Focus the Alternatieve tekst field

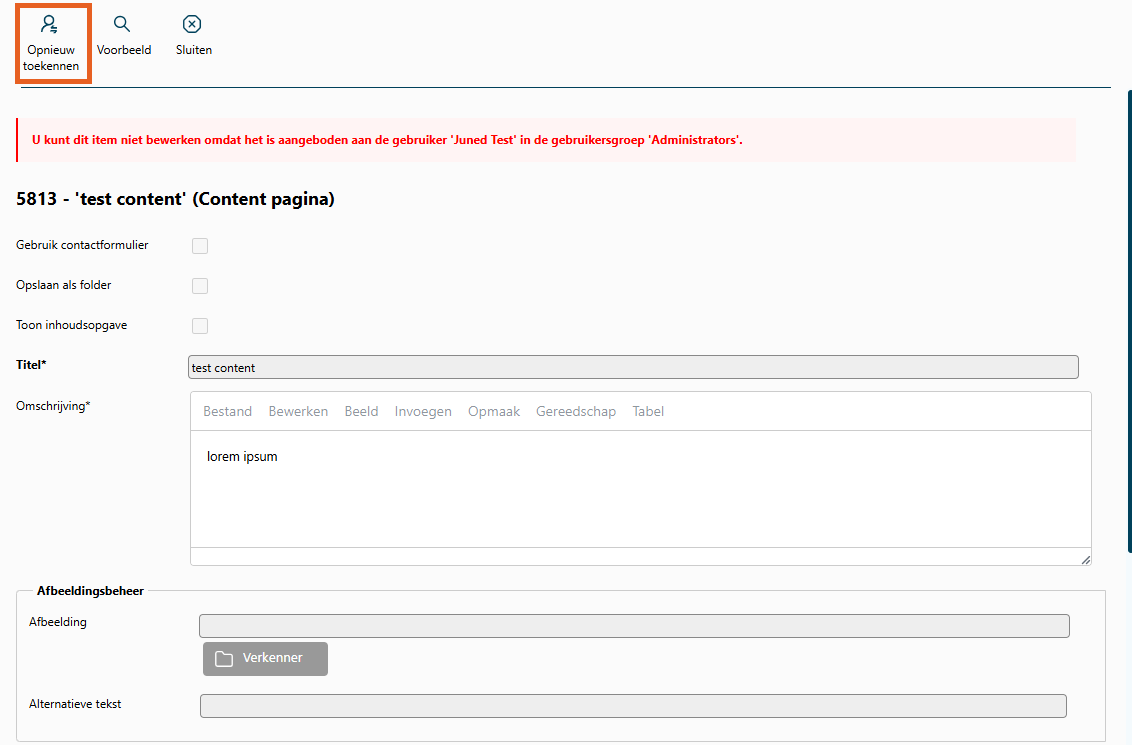click(633, 706)
